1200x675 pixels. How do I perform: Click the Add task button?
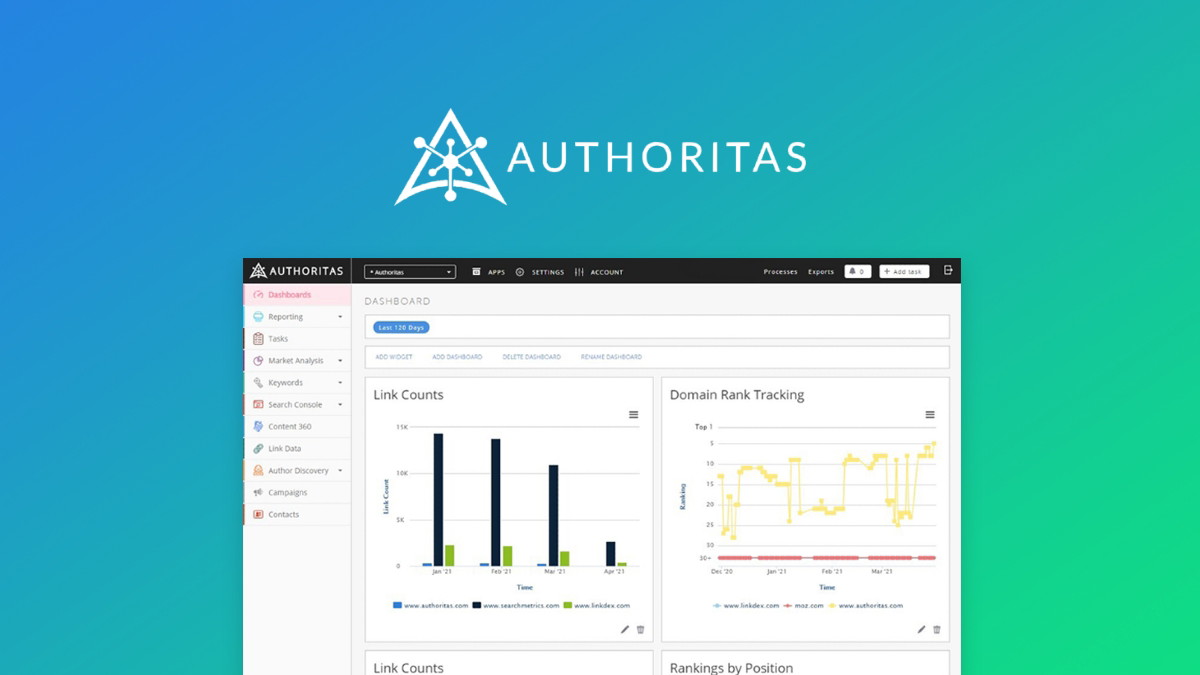[904, 272]
